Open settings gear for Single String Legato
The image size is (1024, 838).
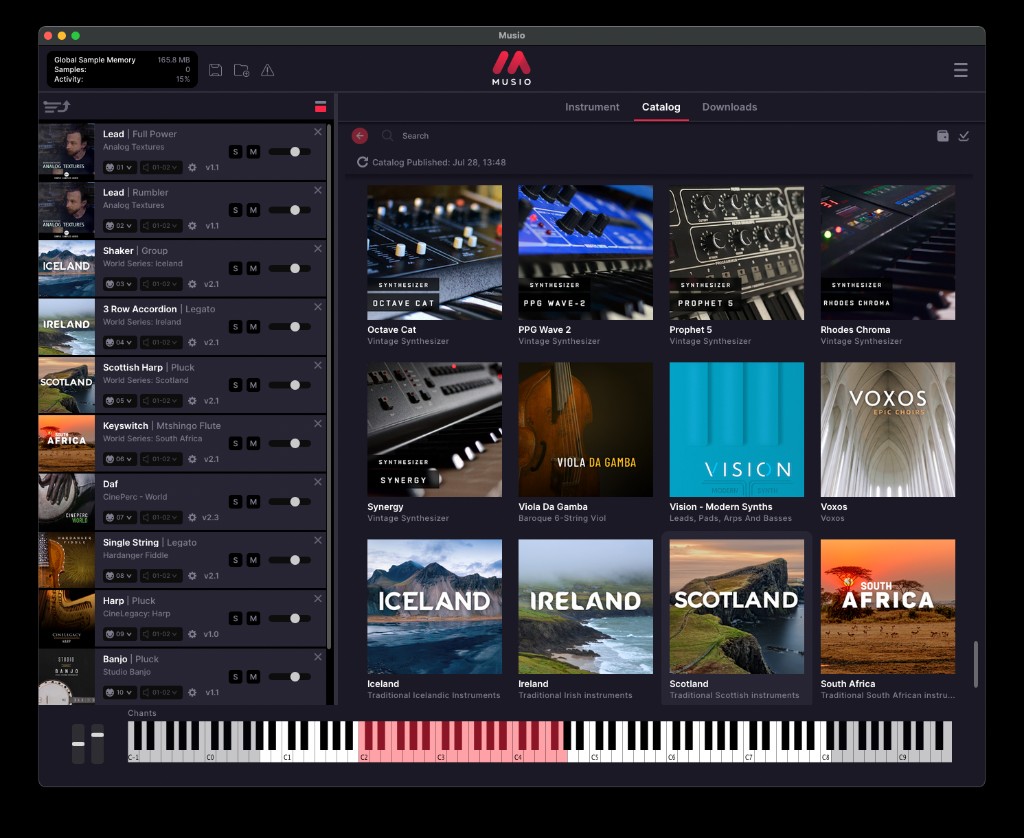pos(192,575)
